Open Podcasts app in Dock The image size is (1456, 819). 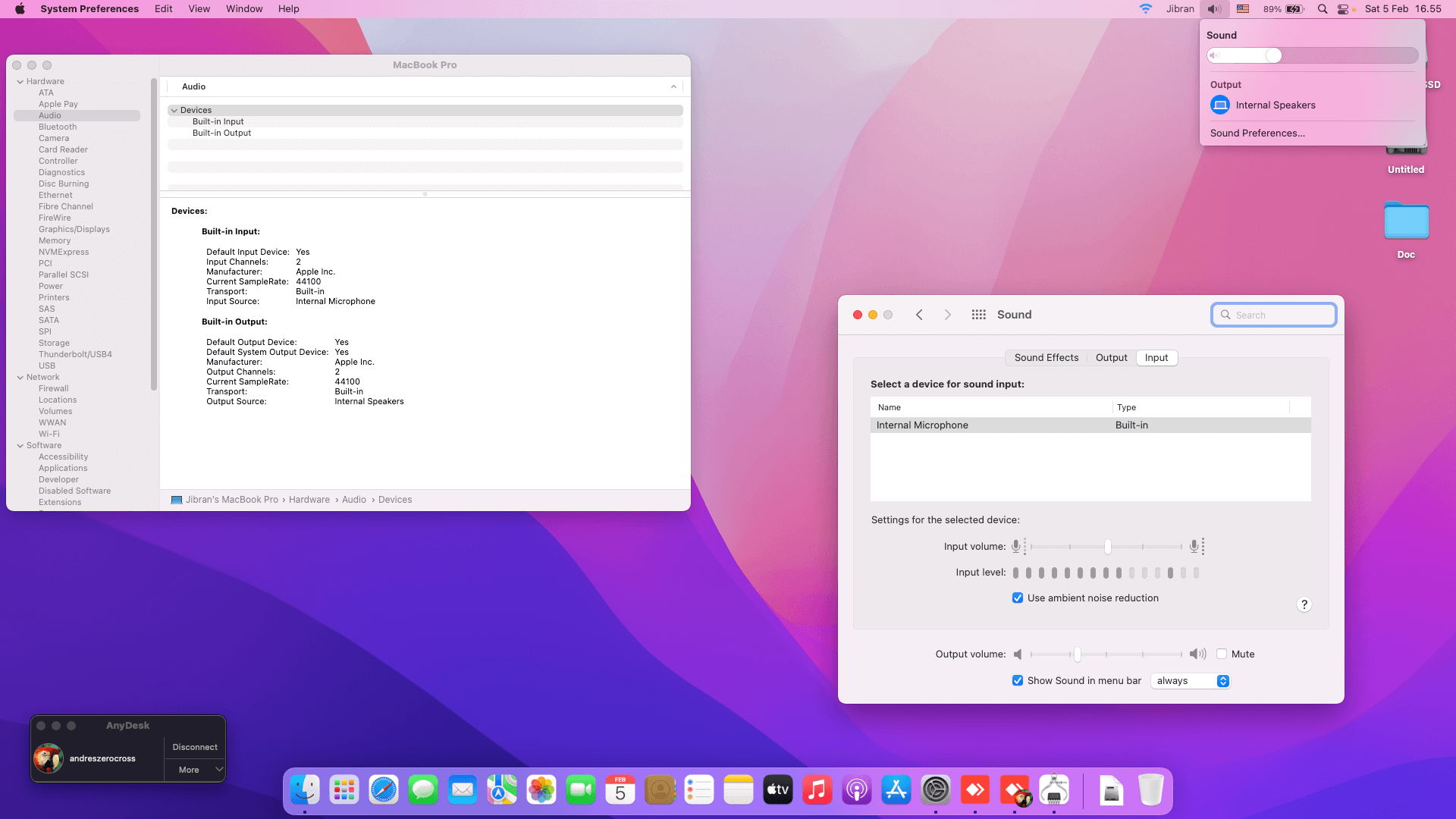tap(857, 790)
